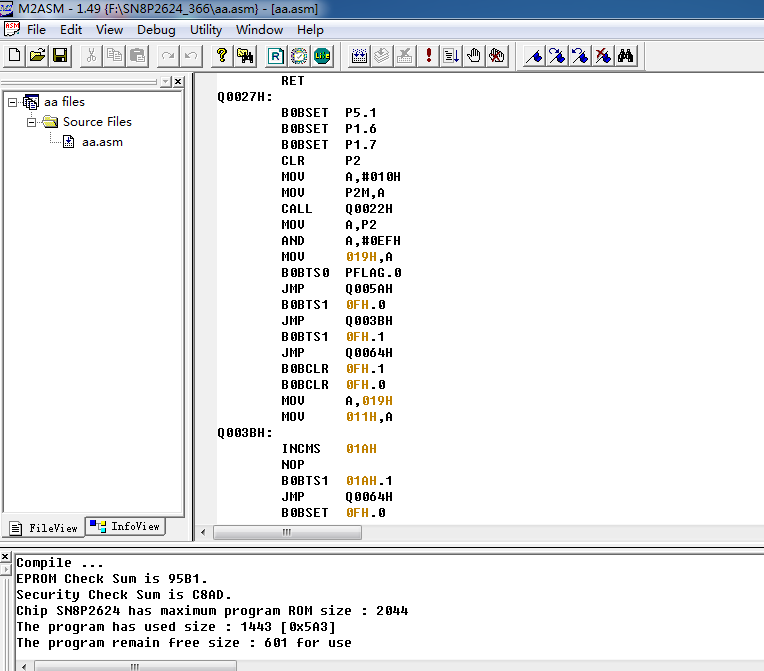The image size is (764, 671).
Task: Select aa.asm in the file tree
Action: (101, 142)
